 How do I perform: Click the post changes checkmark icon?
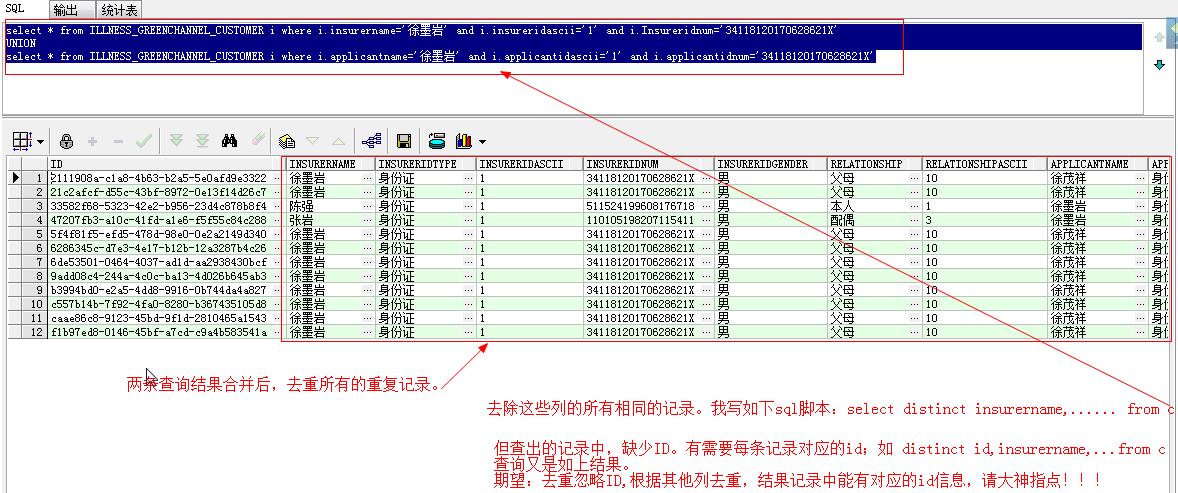[143, 141]
